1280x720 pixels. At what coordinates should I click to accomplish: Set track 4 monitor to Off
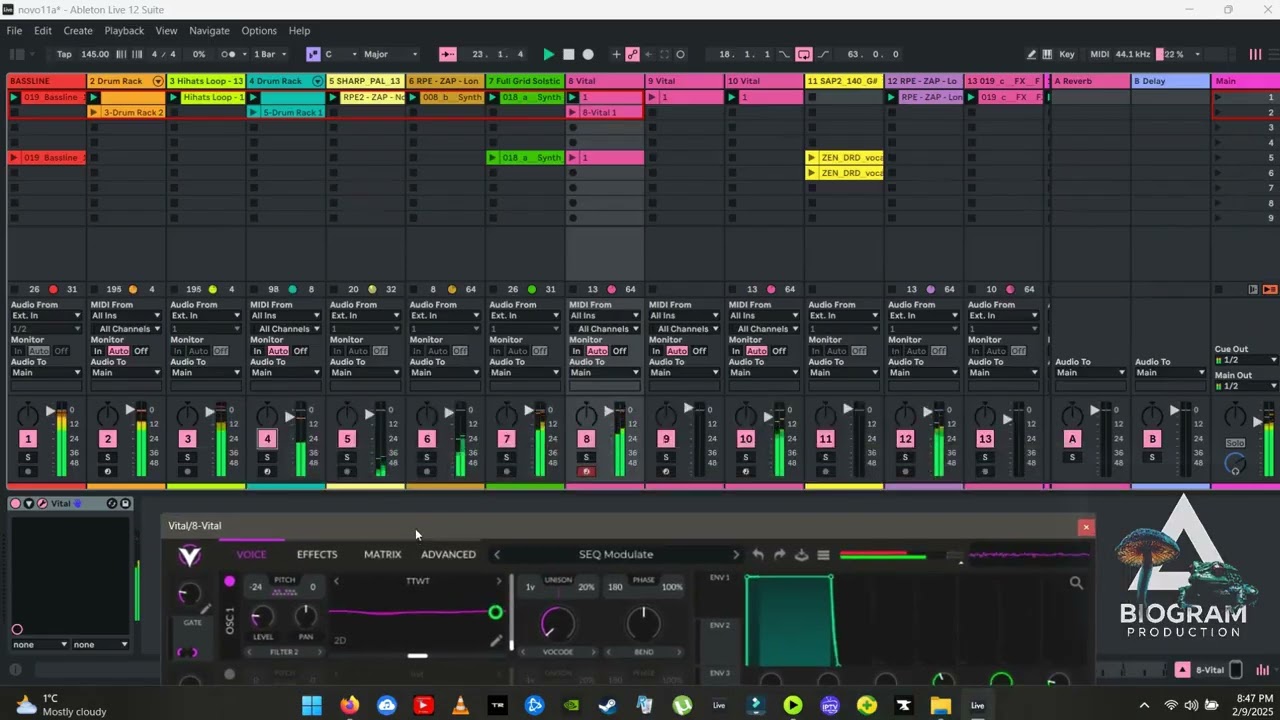(300, 351)
